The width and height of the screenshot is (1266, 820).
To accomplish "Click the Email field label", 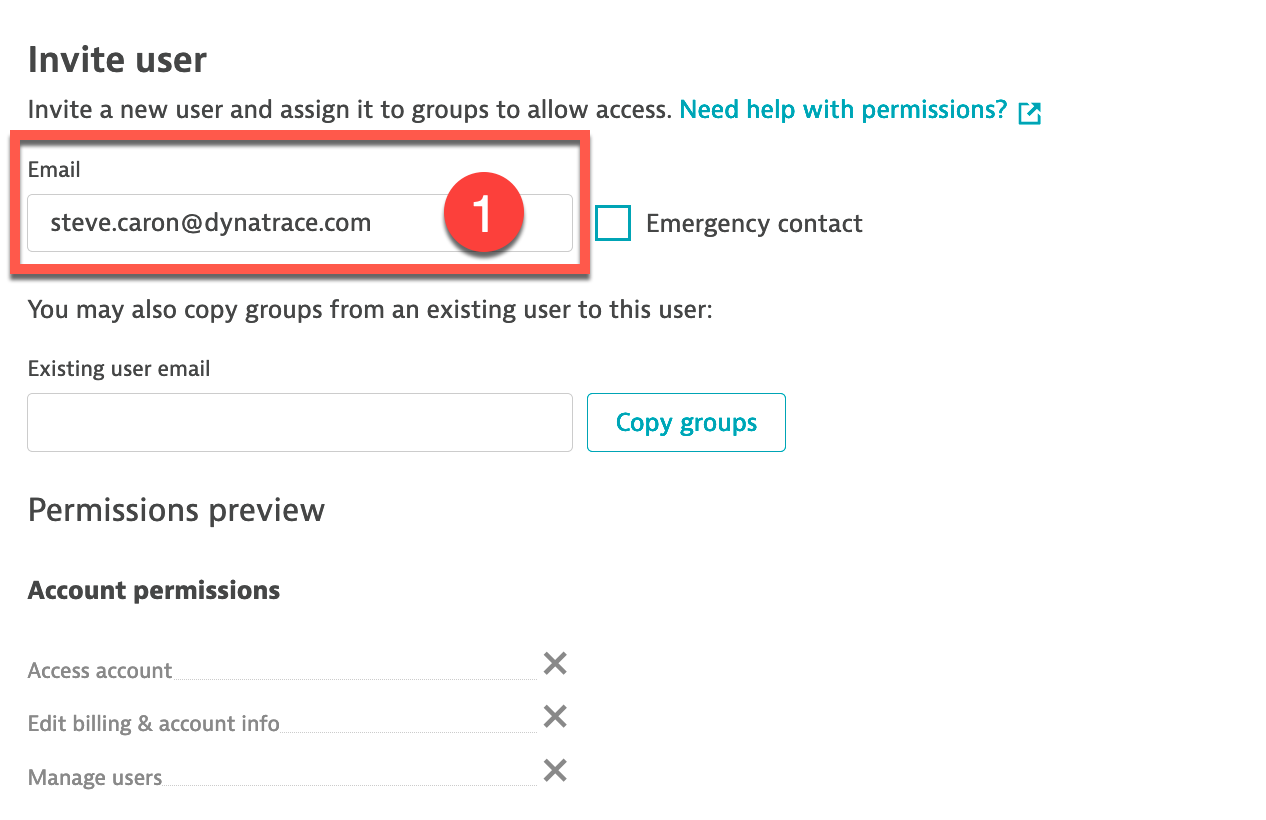I will pos(54,170).
